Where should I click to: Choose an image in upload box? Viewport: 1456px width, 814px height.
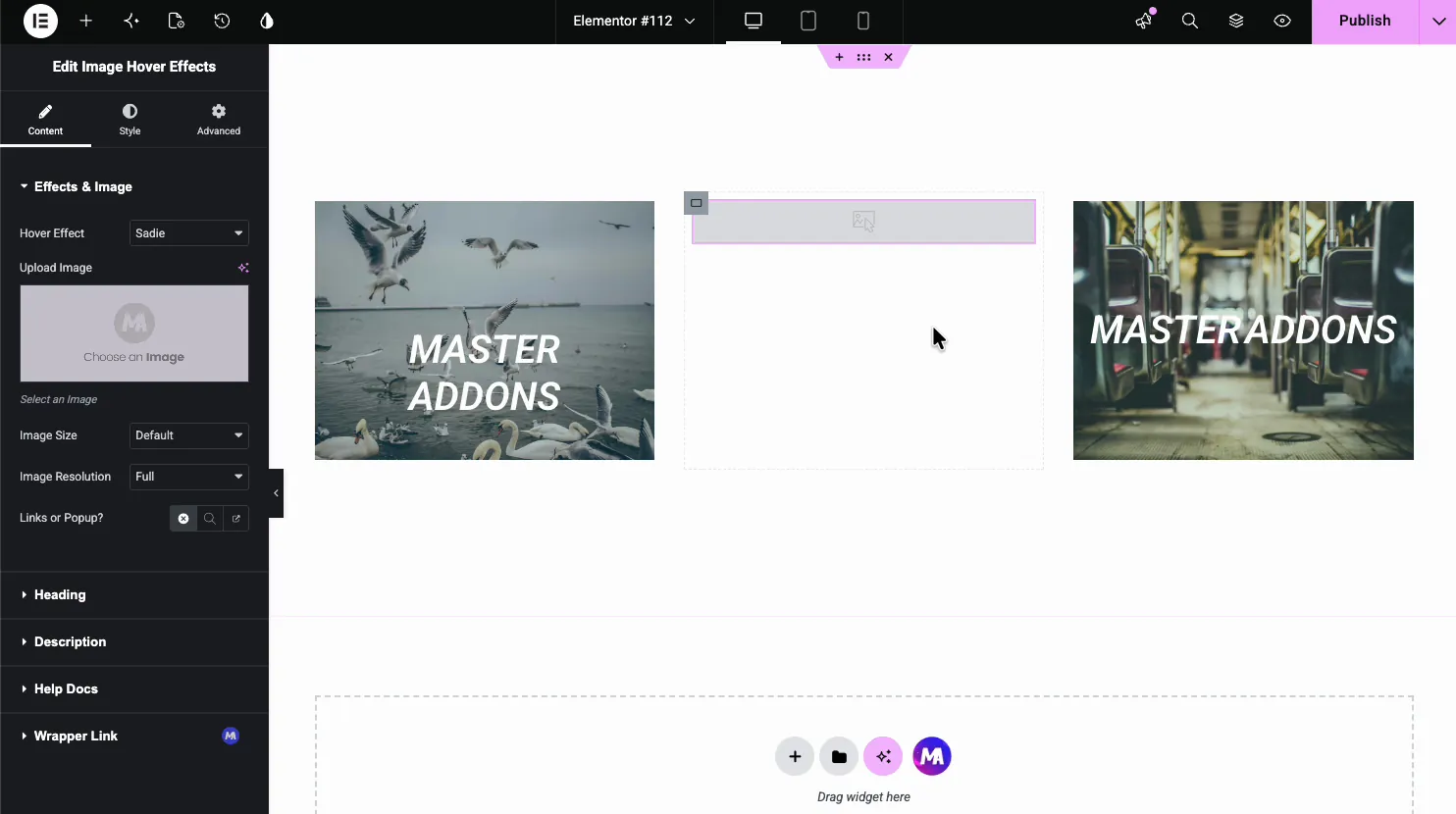(x=134, y=333)
